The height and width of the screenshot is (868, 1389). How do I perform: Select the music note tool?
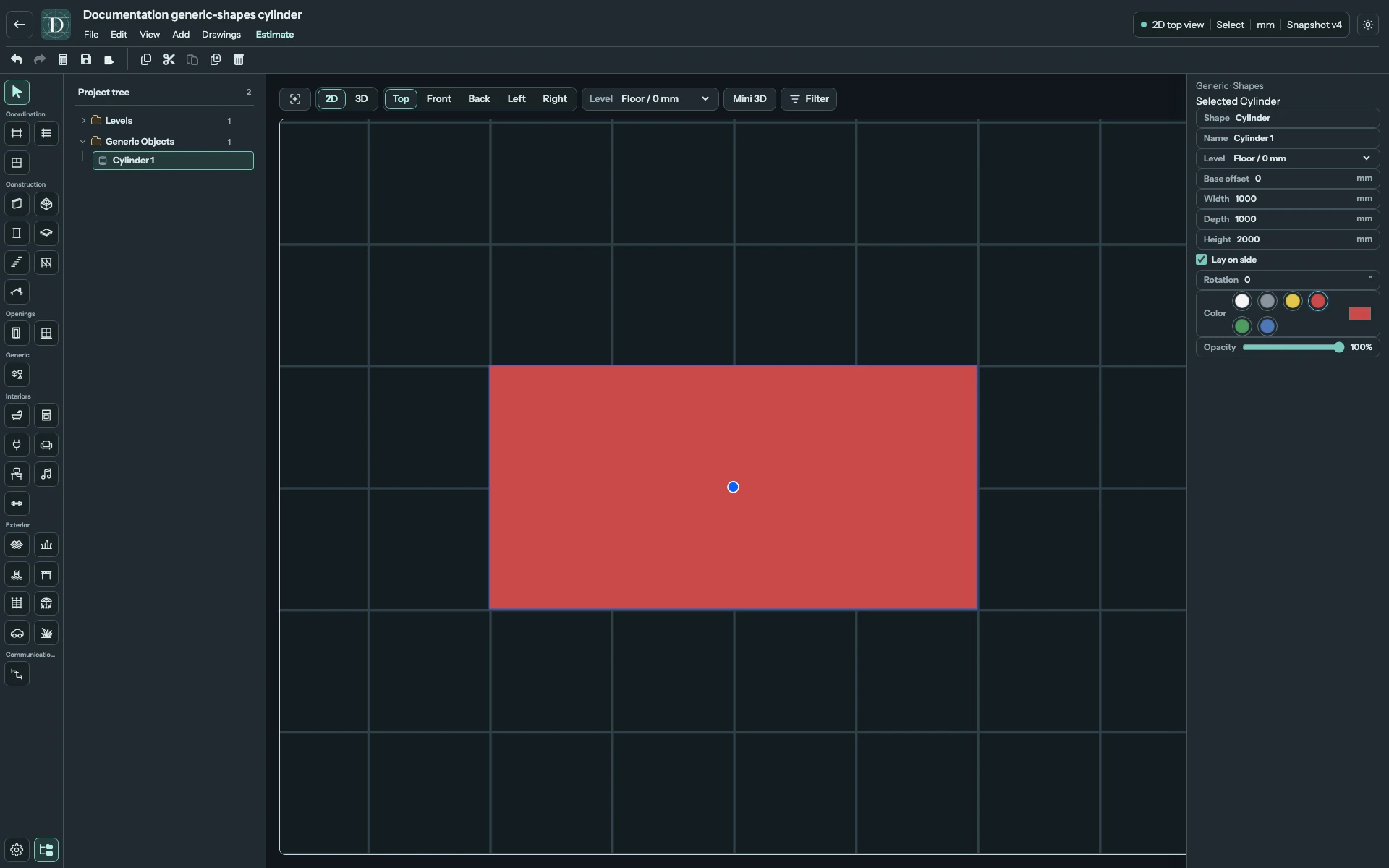(x=46, y=475)
